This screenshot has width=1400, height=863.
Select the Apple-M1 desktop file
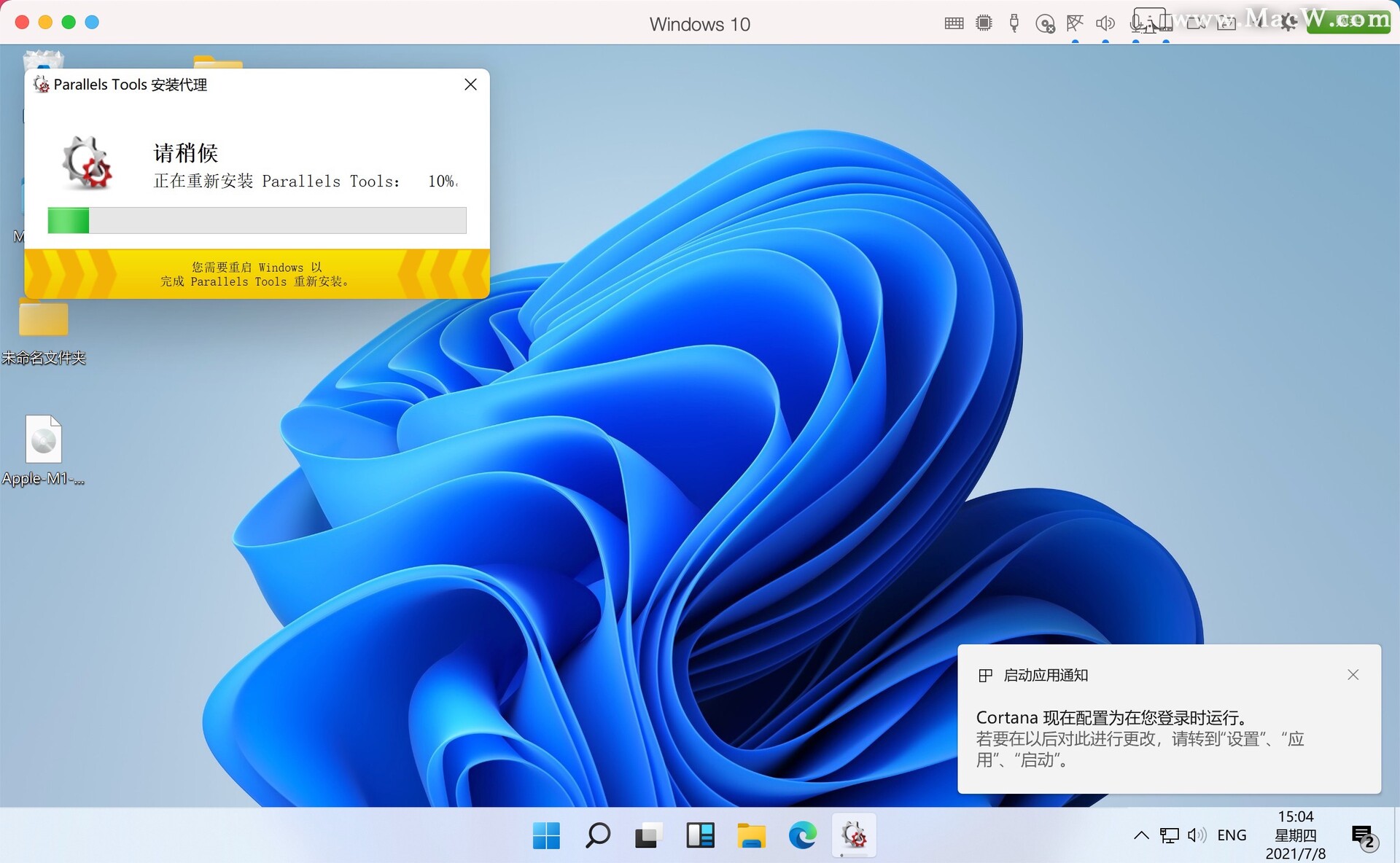pyautogui.click(x=44, y=440)
